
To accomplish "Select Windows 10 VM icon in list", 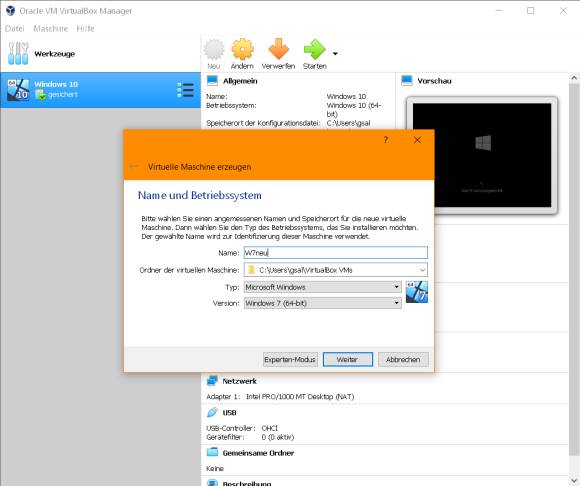I will 18,90.
